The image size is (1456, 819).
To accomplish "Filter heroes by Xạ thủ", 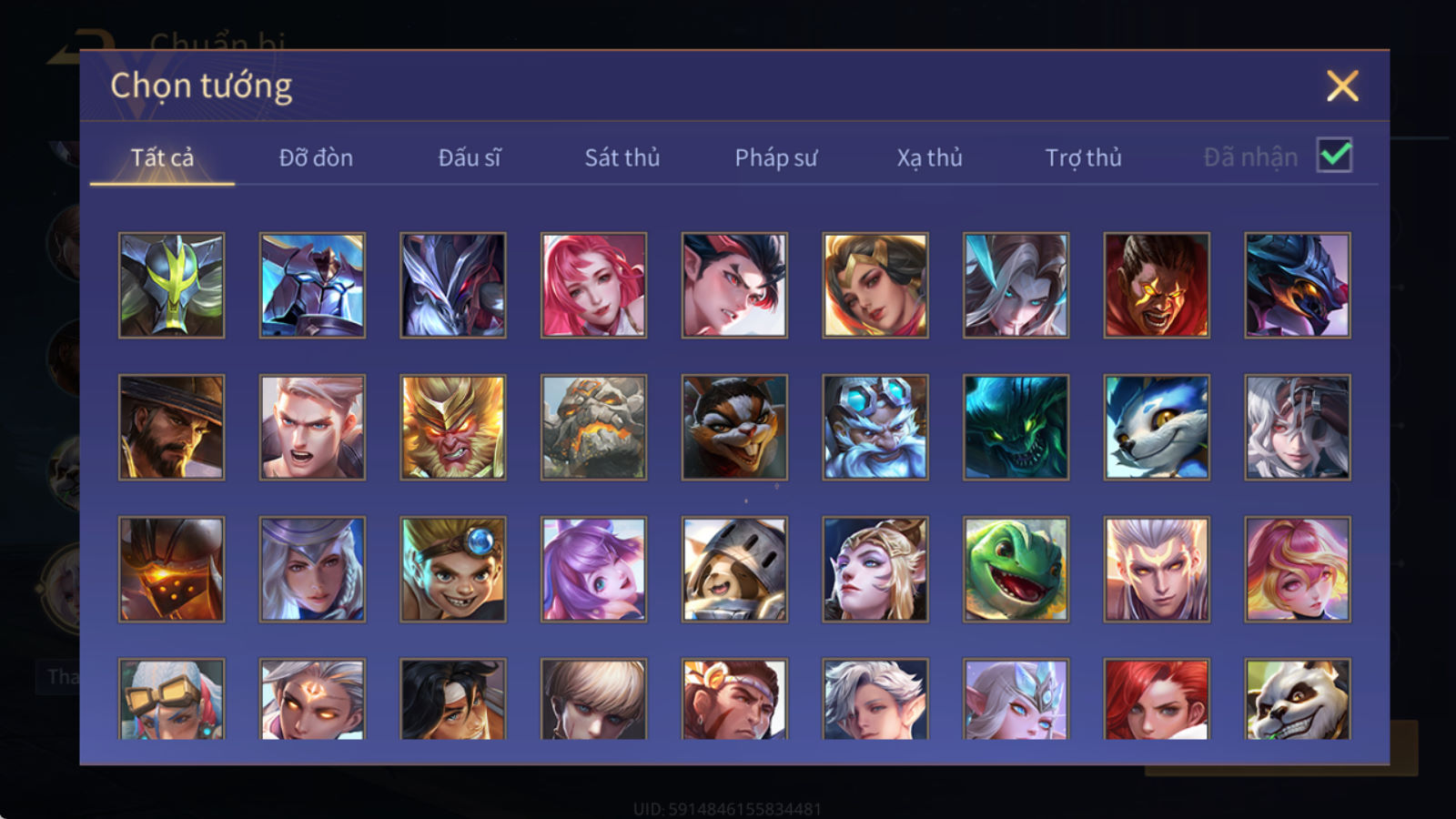I will 929,157.
